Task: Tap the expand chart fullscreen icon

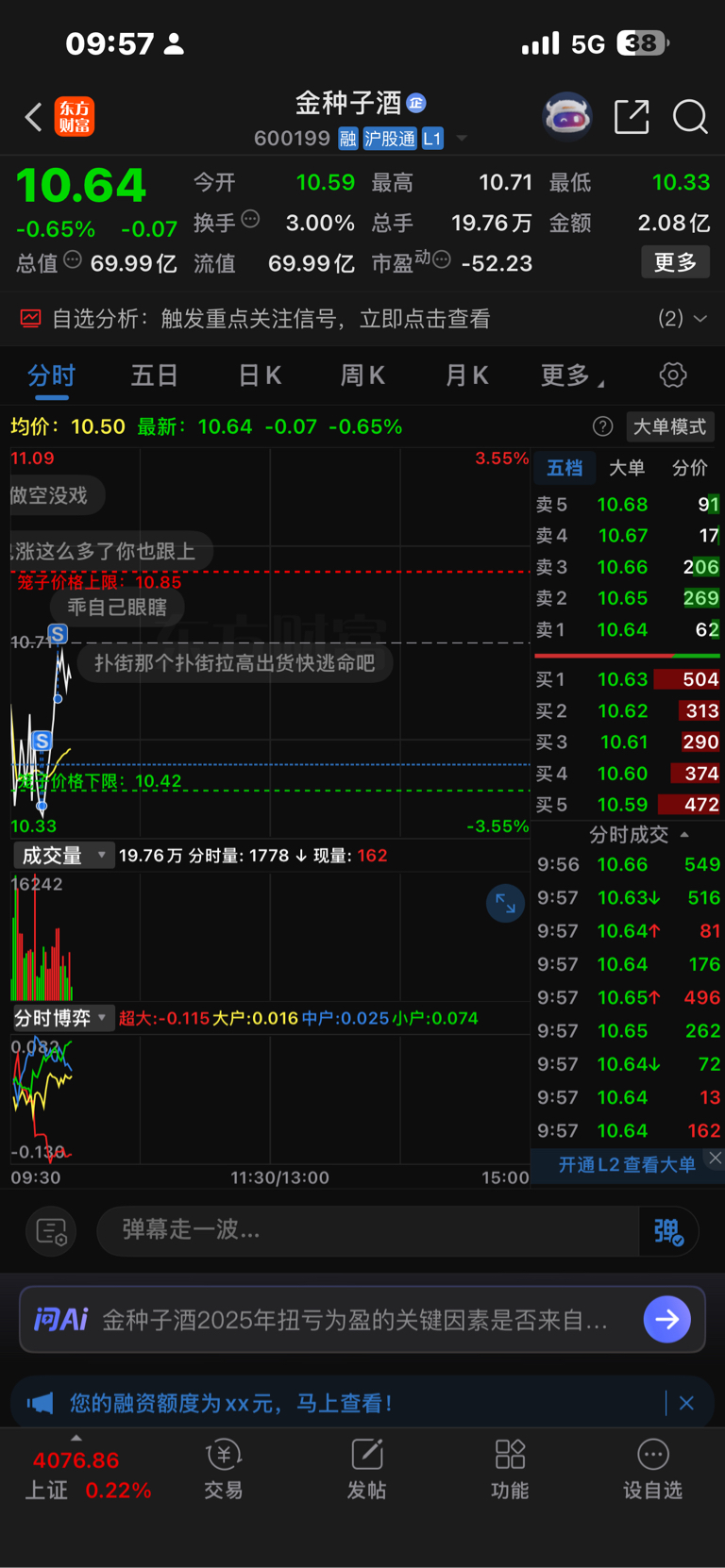Action: coord(505,904)
